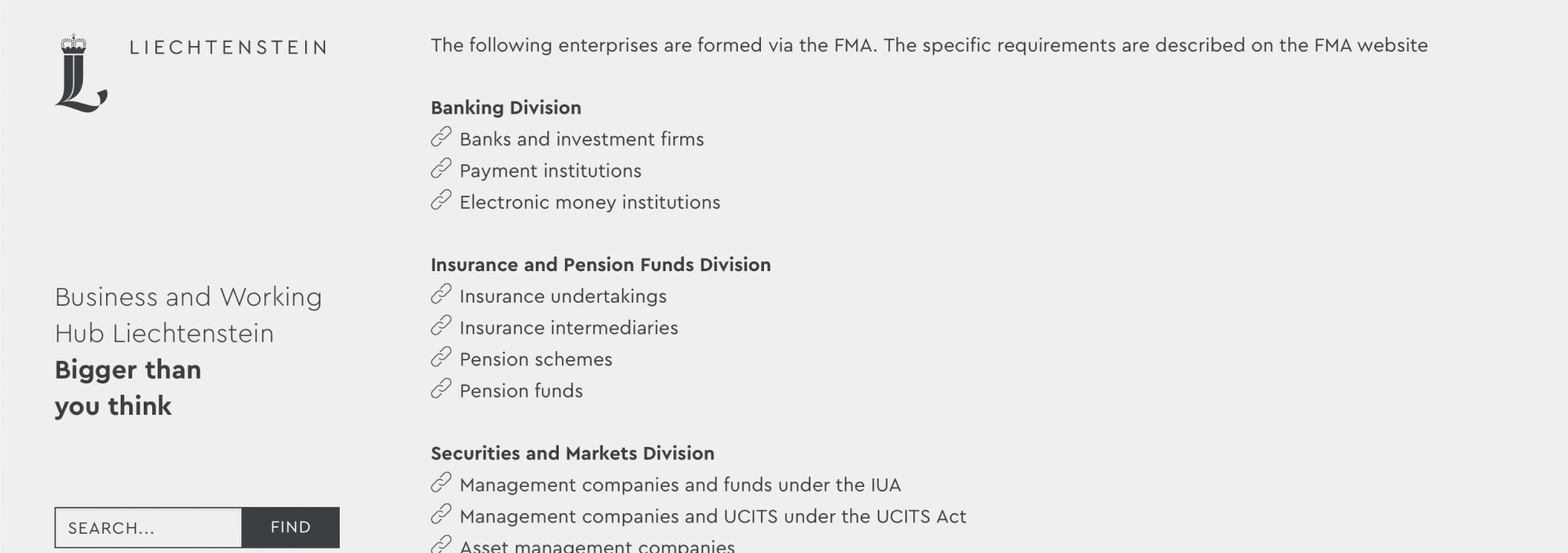The height and width of the screenshot is (553, 1568).
Task: Click link icon beside funds under the IUA
Action: (x=441, y=483)
